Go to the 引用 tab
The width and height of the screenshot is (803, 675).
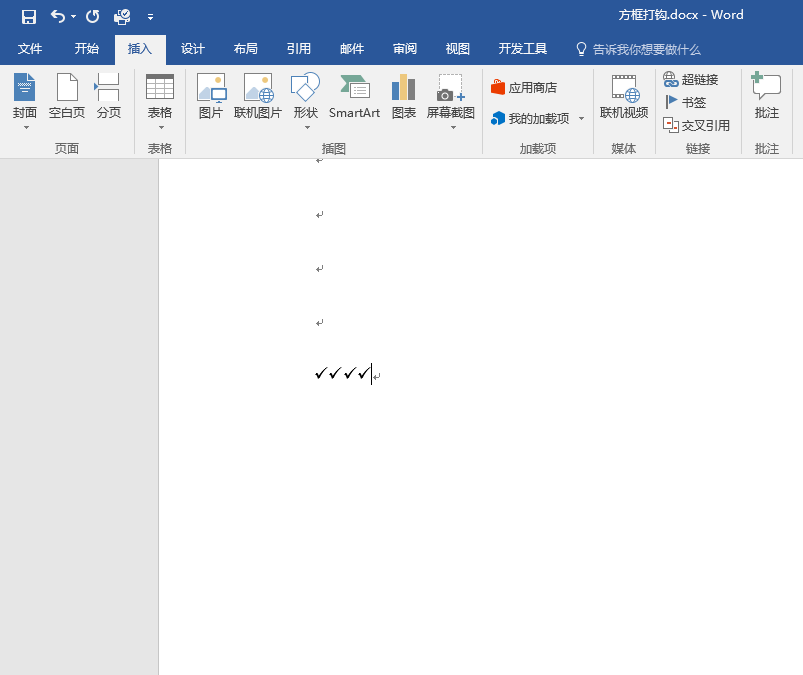(299, 49)
